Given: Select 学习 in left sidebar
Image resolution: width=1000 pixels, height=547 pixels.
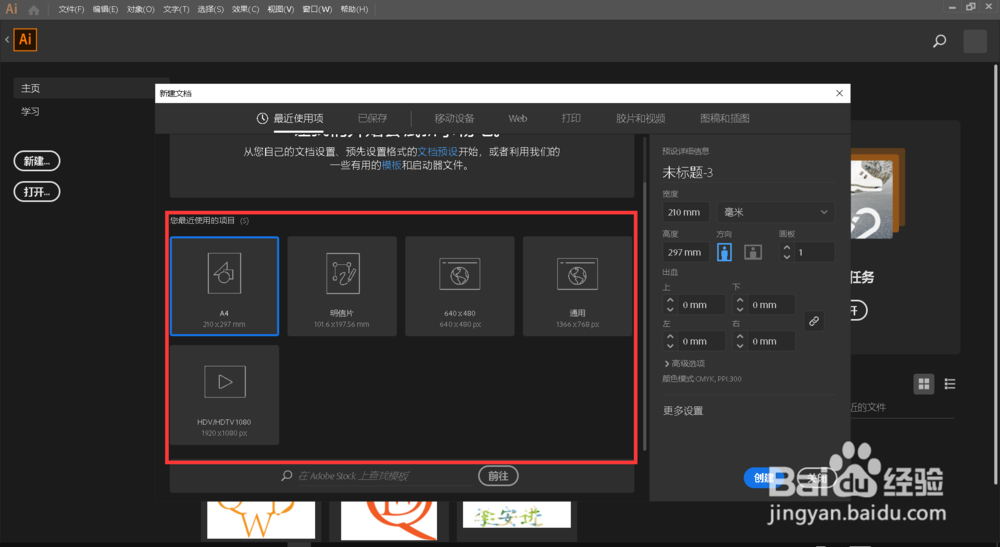Looking at the screenshot, I should click(x=30, y=112).
